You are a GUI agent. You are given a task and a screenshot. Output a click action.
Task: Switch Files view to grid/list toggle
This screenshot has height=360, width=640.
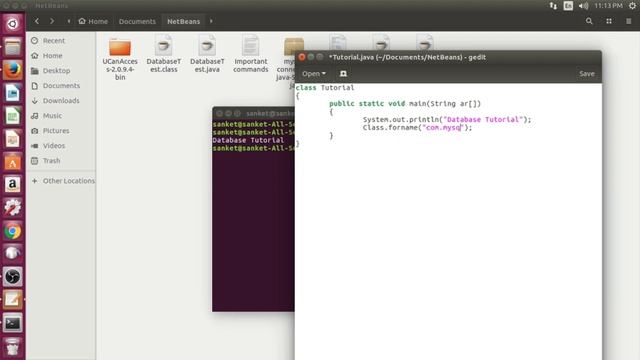pos(609,21)
